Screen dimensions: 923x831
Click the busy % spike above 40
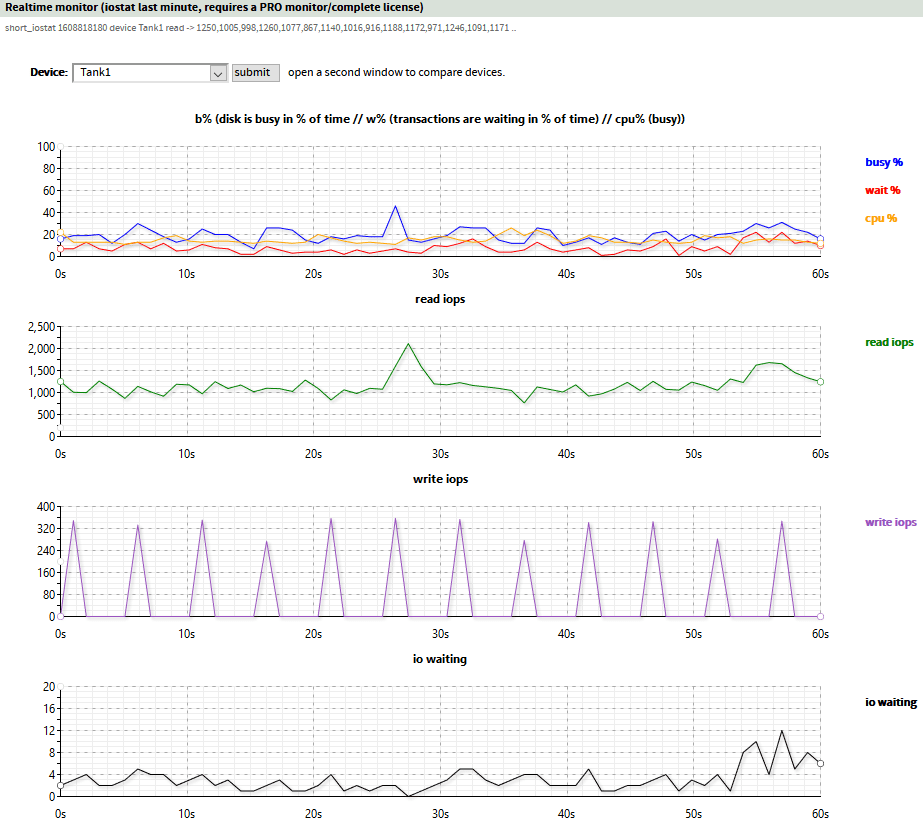396,207
